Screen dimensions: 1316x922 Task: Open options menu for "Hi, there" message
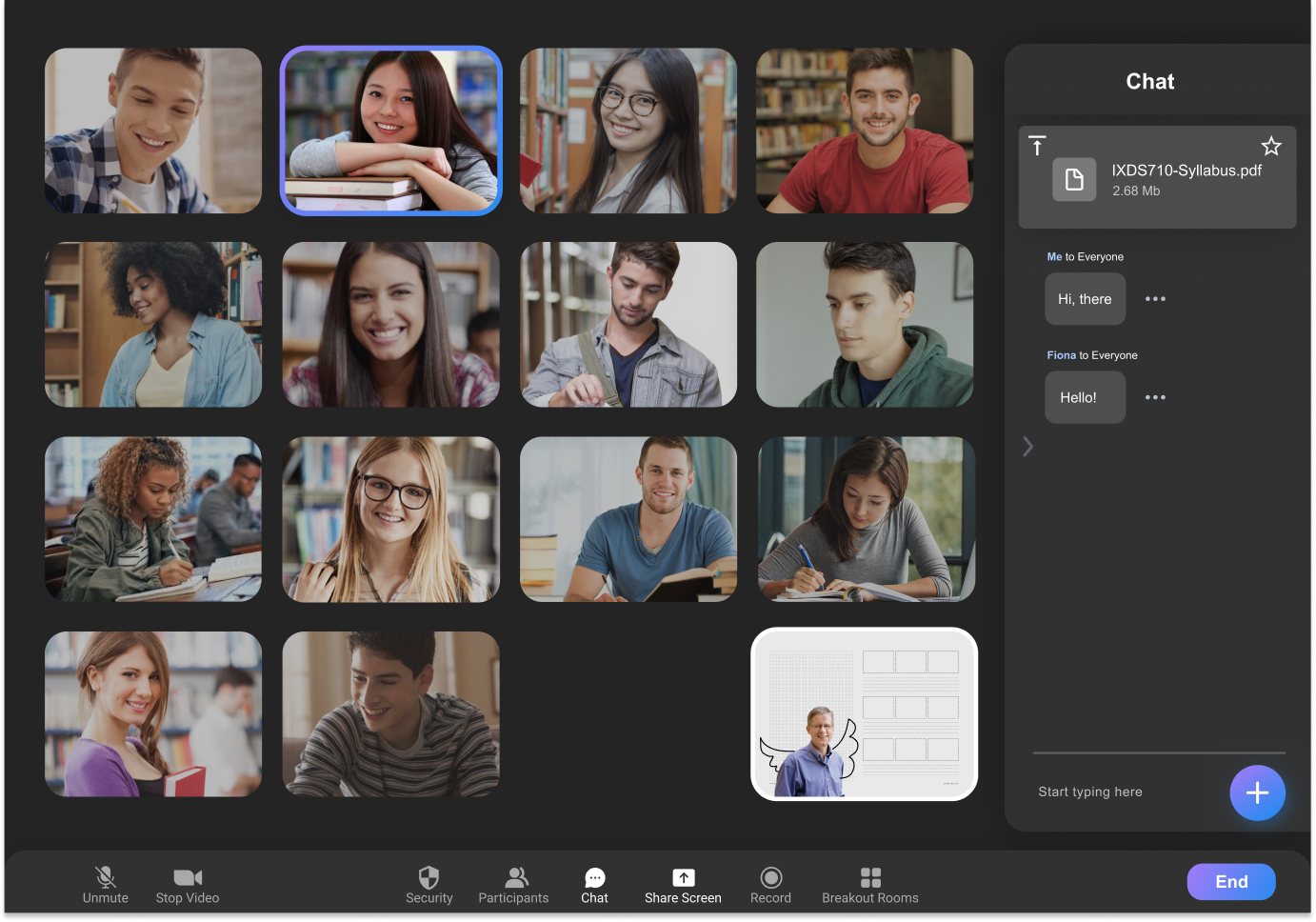click(x=1155, y=299)
